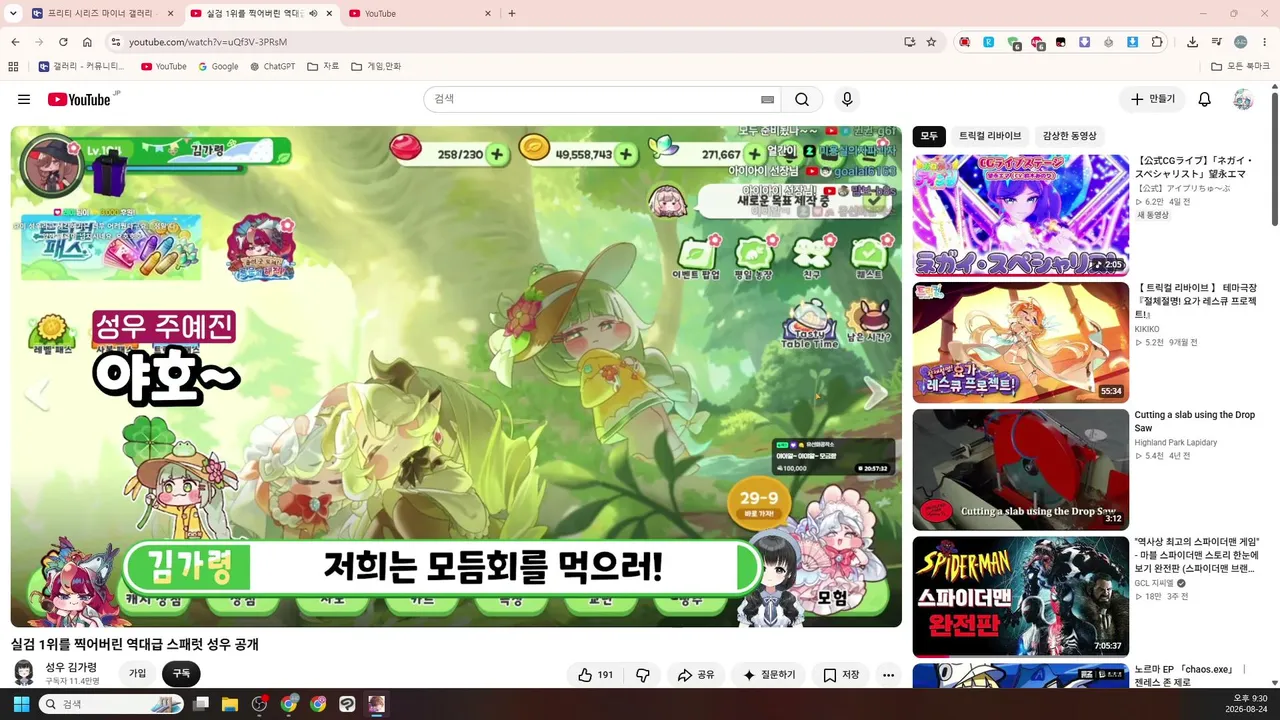Open the 만들기 create menu
1280x720 pixels.
click(1153, 99)
